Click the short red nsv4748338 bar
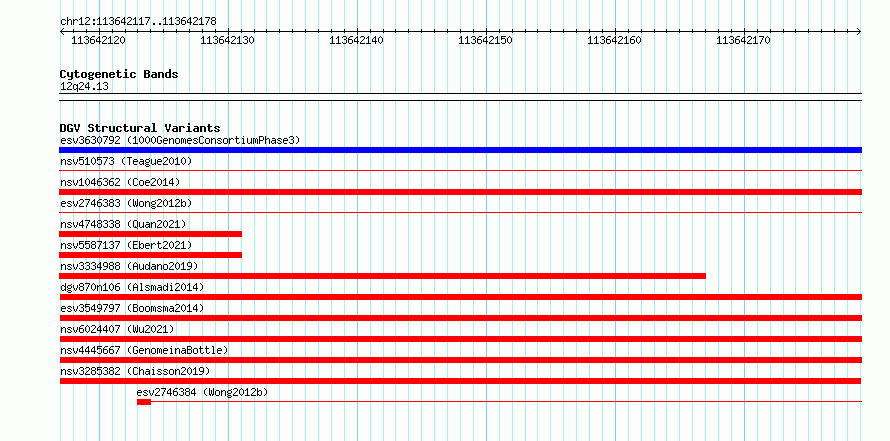890x441 pixels. [x=150, y=234]
